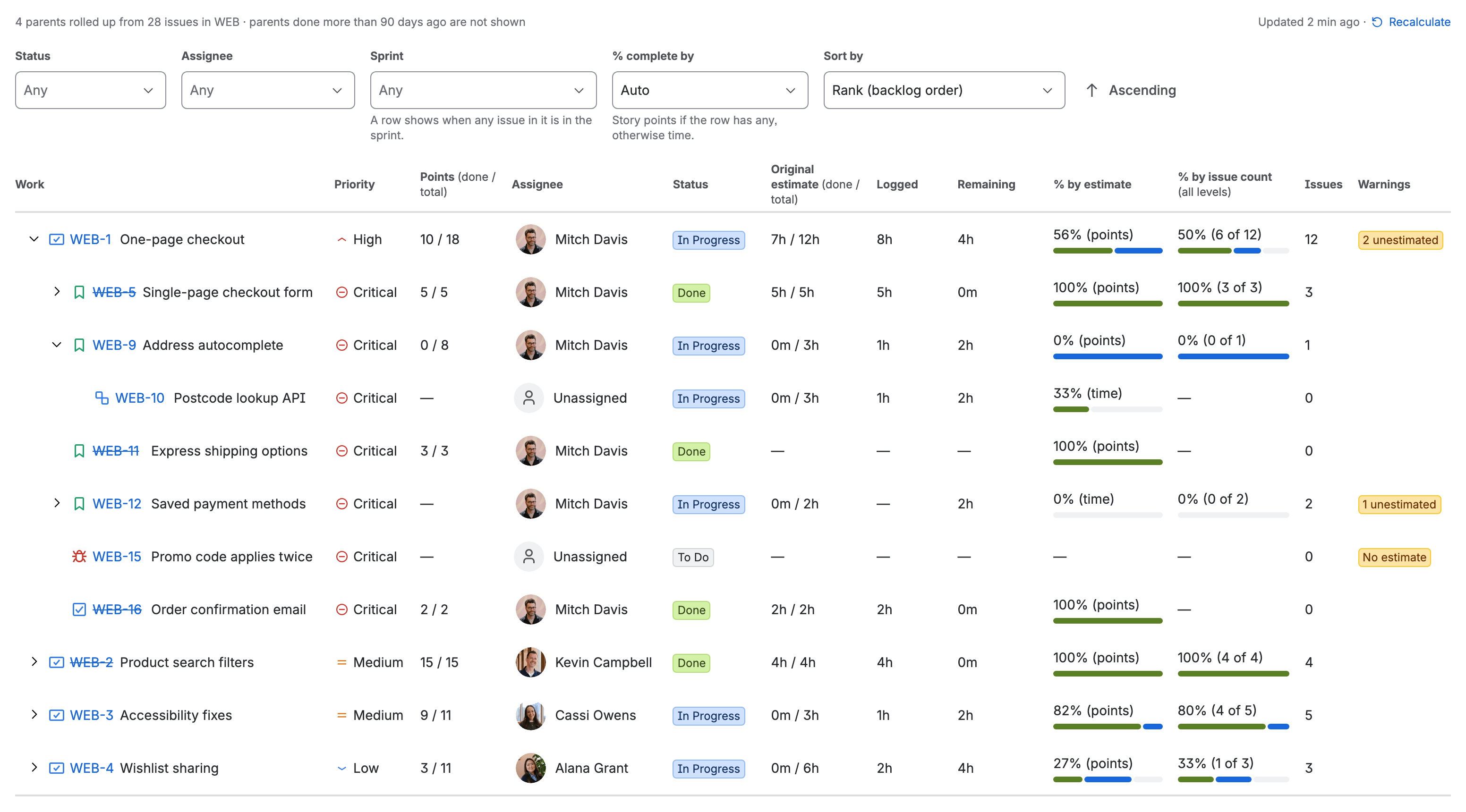Click the Unassigned avatar icon on WEB-10

click(x=528, y=398)
